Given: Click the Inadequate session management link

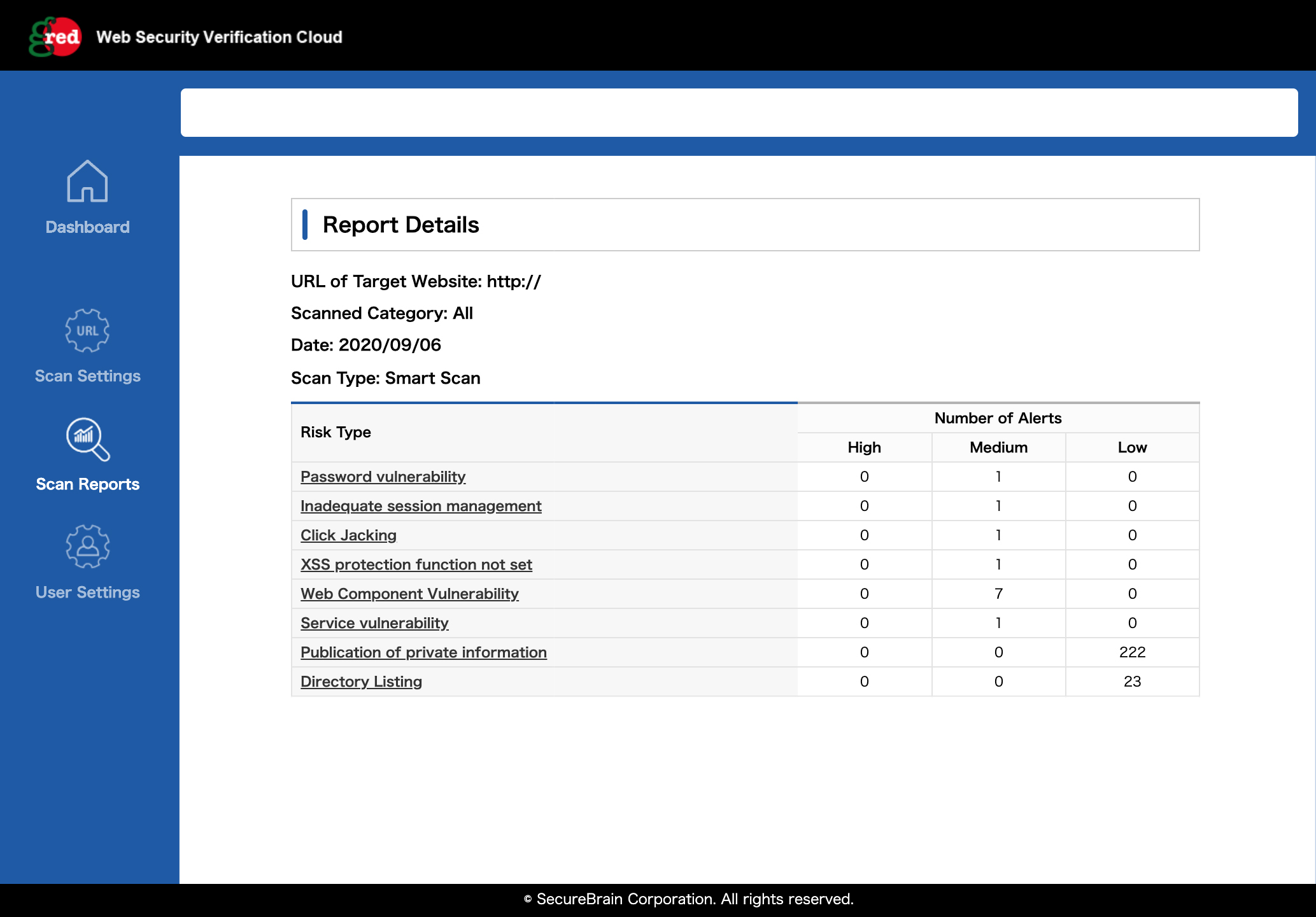Looking at the screenshot, I should (x=421, y=506).
